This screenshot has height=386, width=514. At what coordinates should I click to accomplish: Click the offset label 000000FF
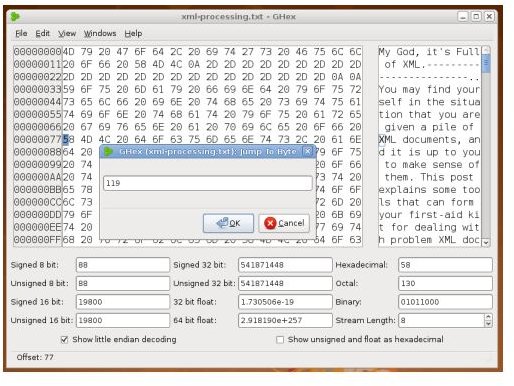point(38,240)
